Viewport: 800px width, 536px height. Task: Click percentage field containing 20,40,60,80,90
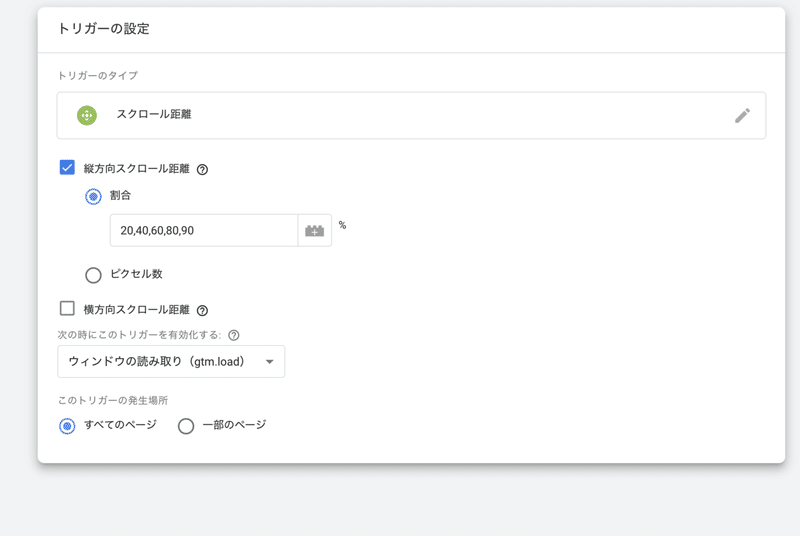click(x=204, y=231)
